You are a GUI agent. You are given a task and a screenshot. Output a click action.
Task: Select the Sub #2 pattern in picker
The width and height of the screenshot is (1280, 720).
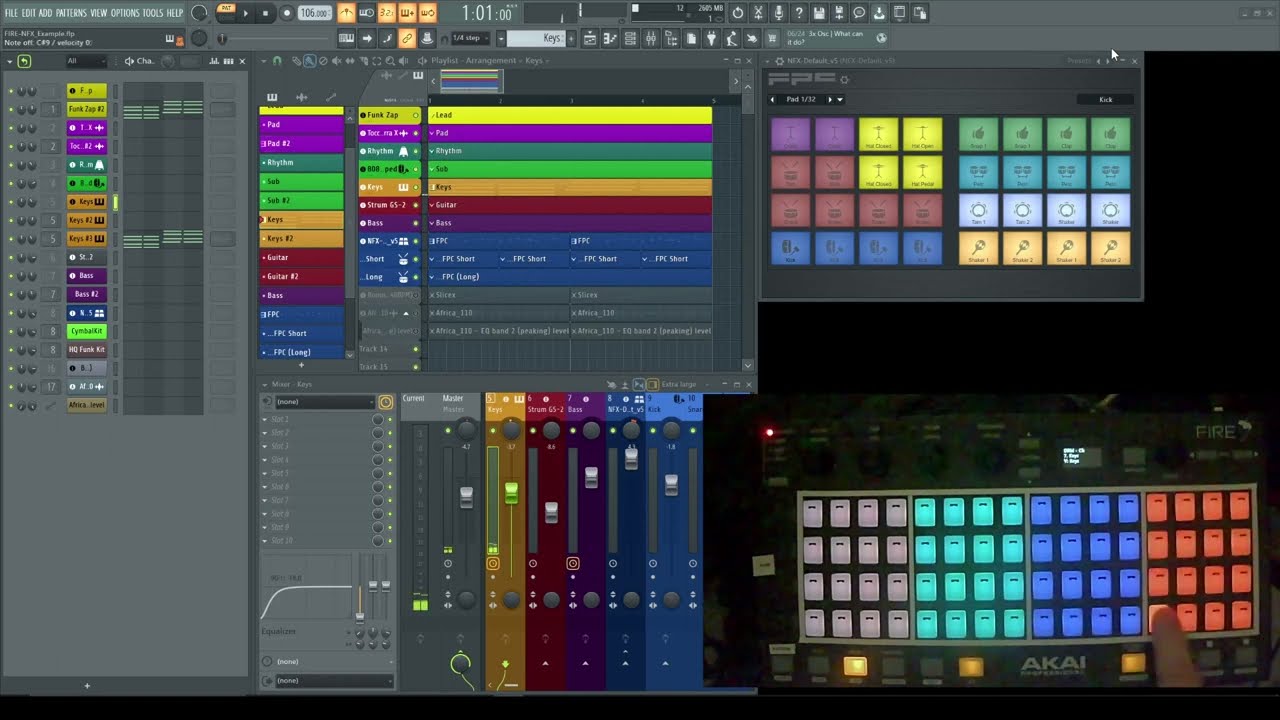[302, 200]
